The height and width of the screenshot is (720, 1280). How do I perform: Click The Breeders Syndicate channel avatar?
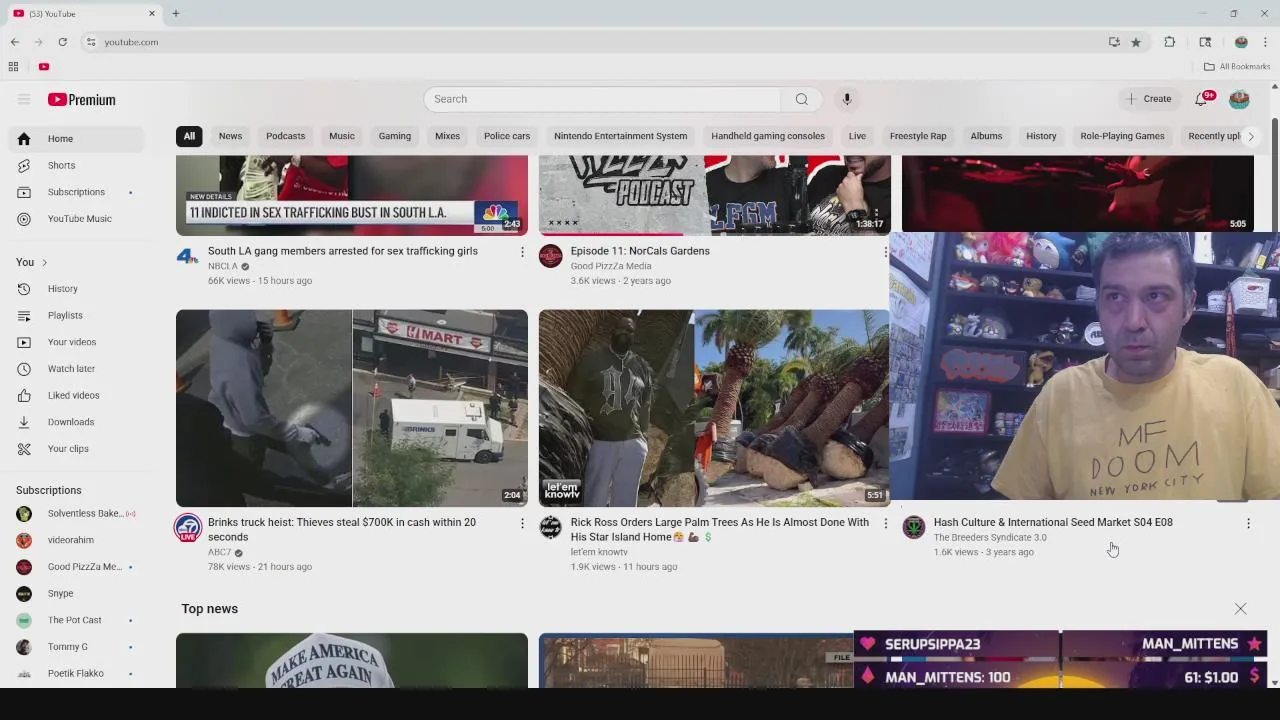coord(914,527)
